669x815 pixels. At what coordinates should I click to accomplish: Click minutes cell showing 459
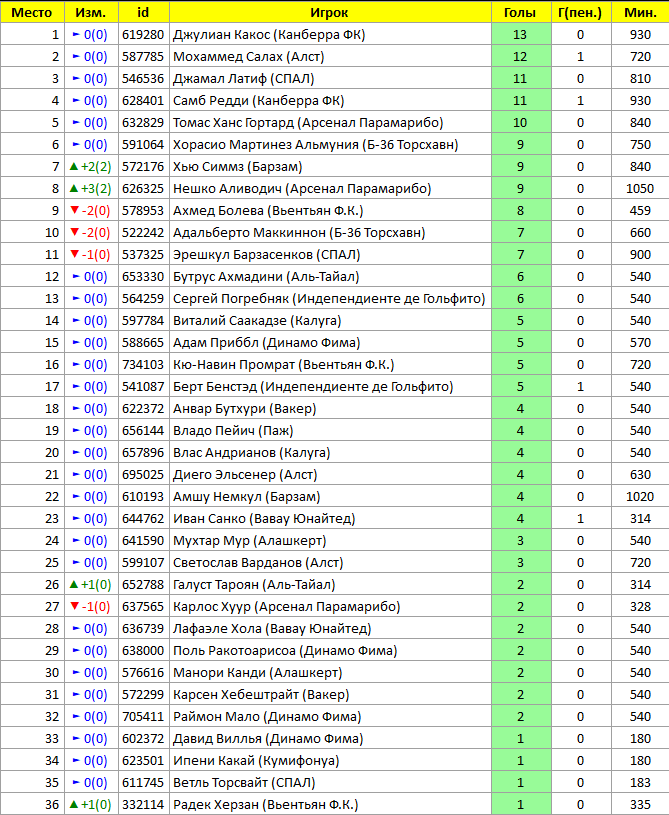coord(640,211)
